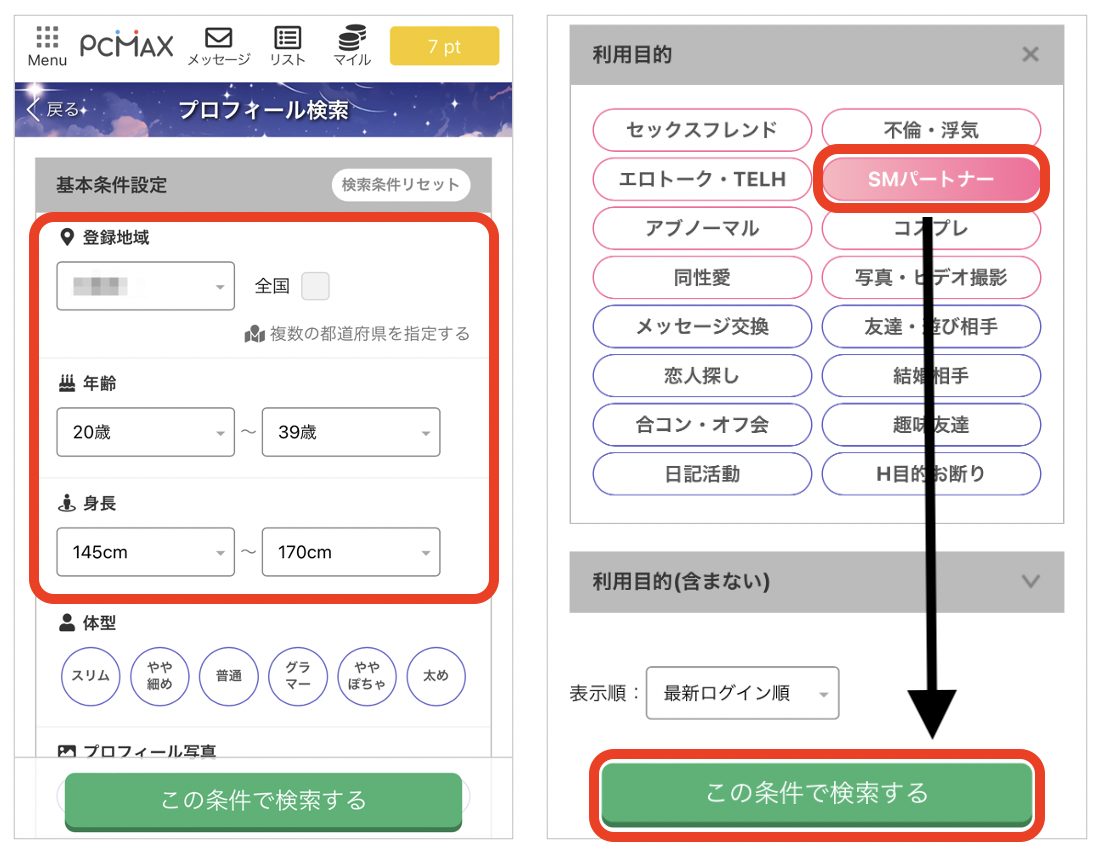This screenshot has width=1104, height=856.
Task: Open the 最新ログイン順 sort order dropdown
Action: pos(742,693)
